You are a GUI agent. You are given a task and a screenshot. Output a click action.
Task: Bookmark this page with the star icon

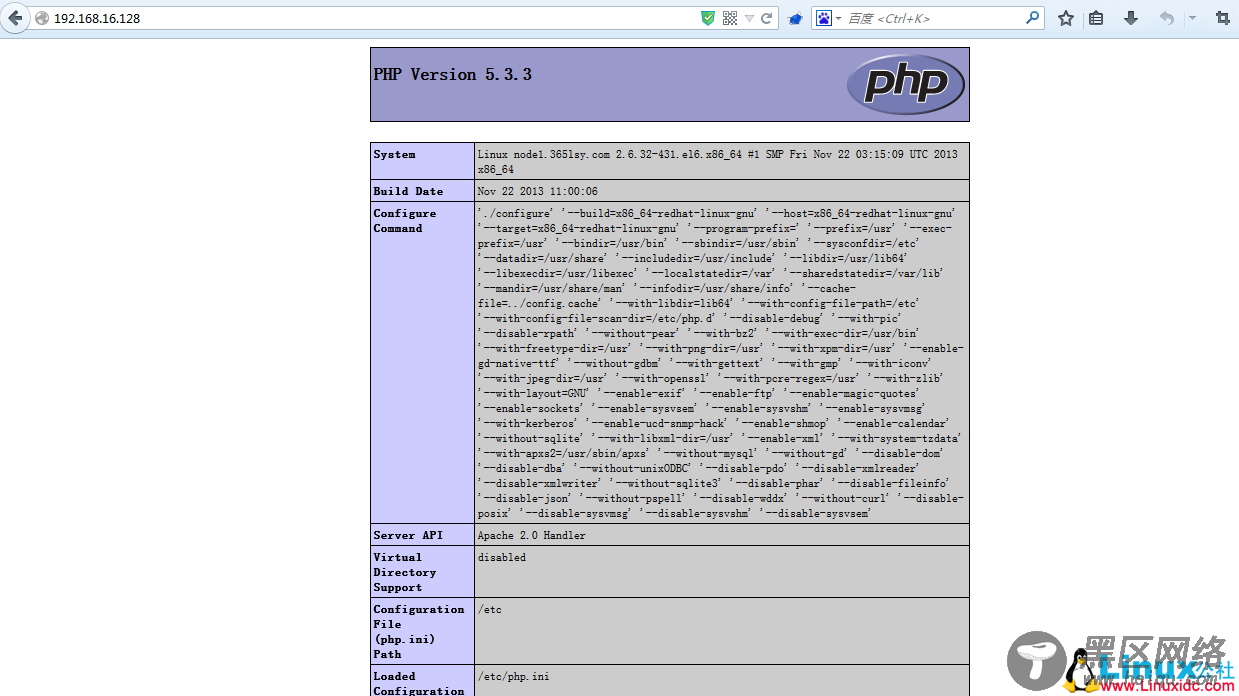pos(1066,18)
